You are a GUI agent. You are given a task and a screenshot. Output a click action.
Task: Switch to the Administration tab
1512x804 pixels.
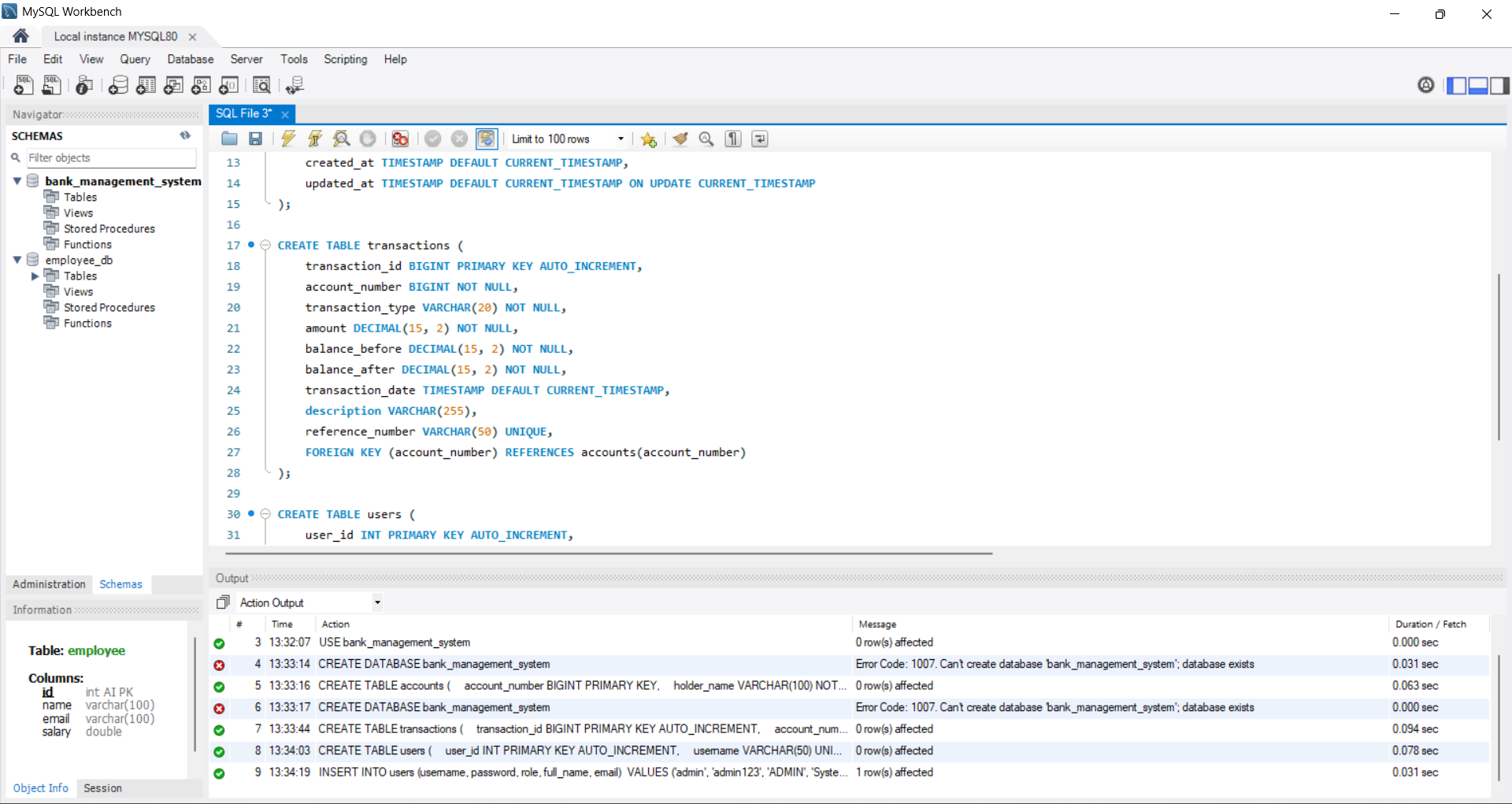click(49, 584)
